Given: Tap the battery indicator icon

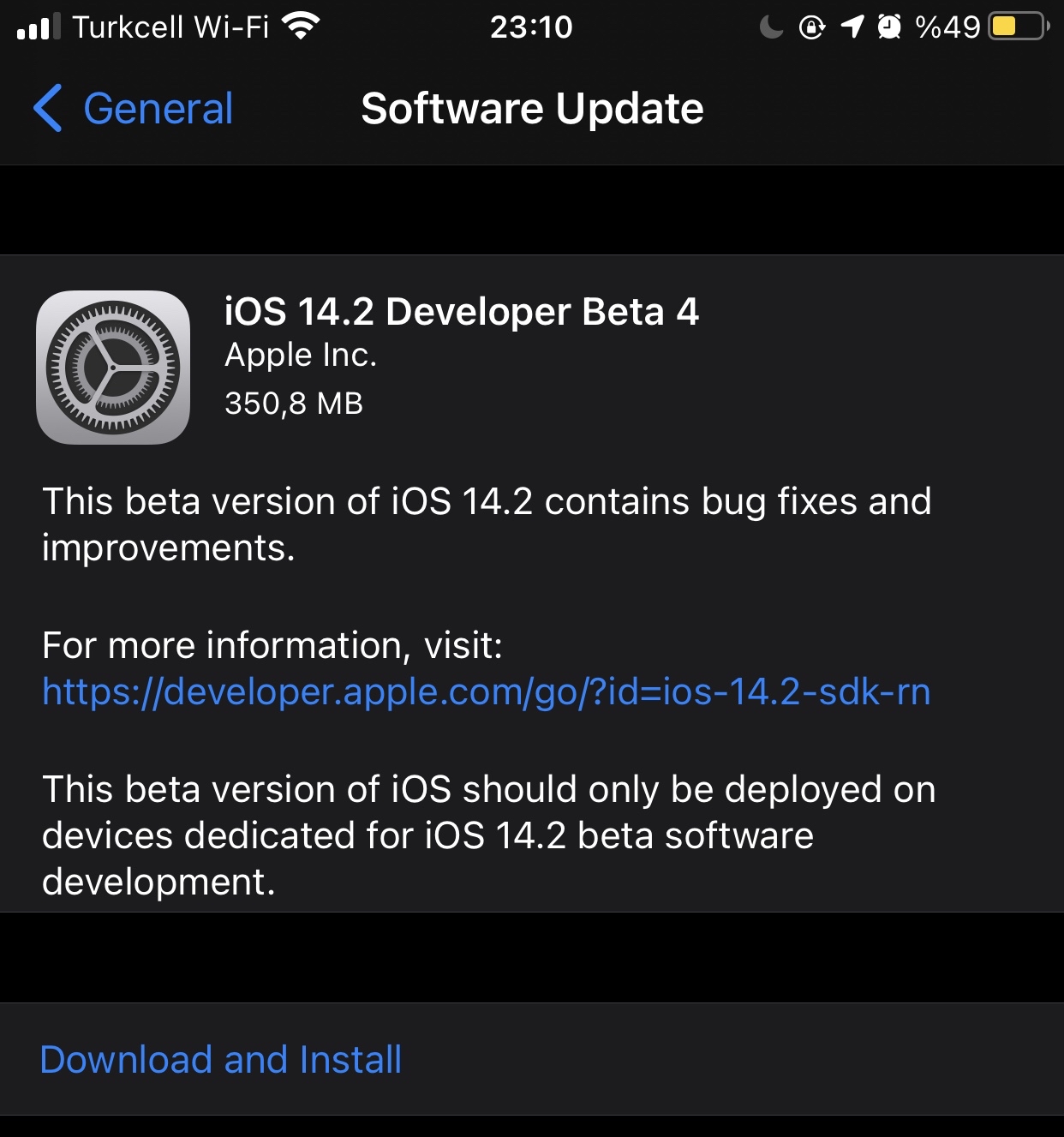Looking at the screenshot, I should coord(1019,27).
